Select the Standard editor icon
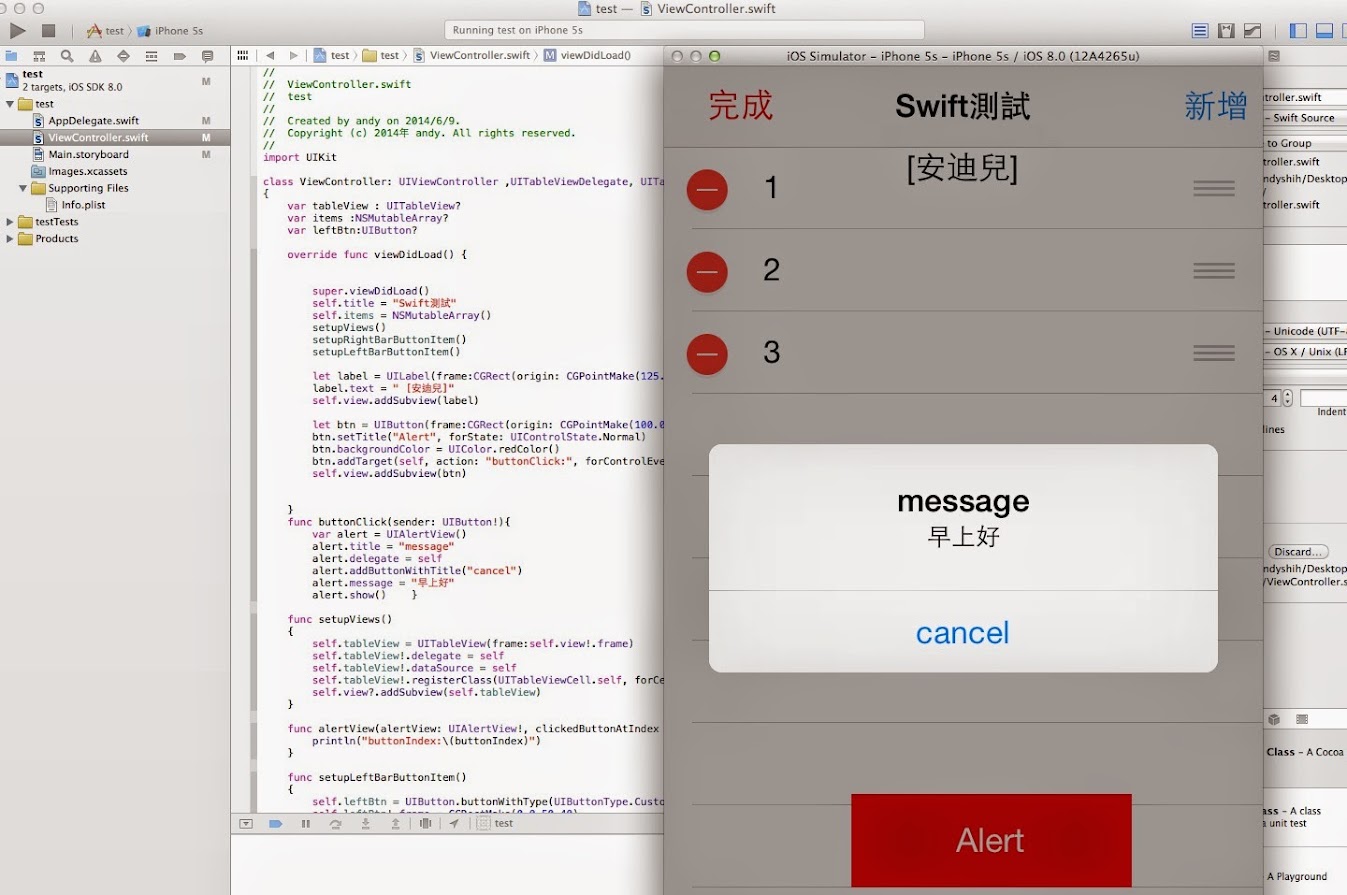1347x895 pixels. 1200,31
